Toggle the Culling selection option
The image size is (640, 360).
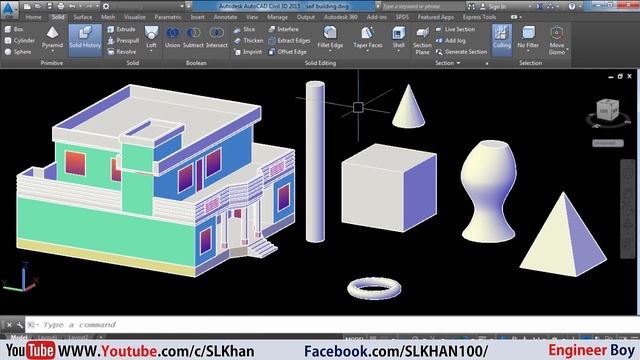pyautogui.click(x=502, y=39)
